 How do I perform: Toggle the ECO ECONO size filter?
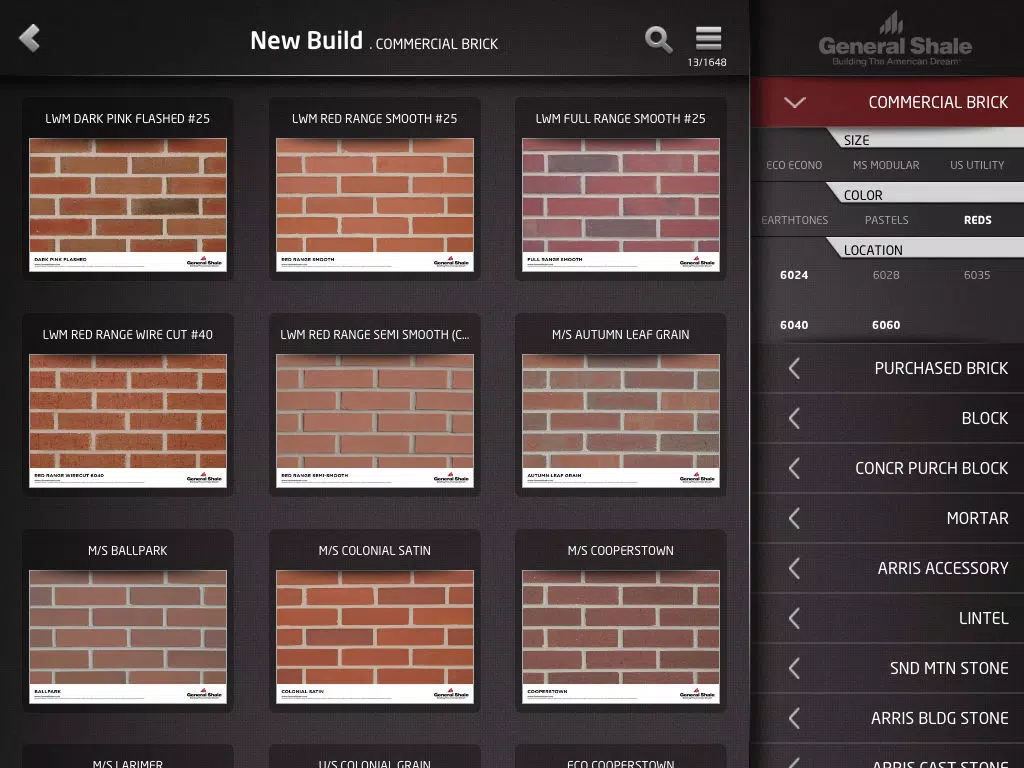794,165
